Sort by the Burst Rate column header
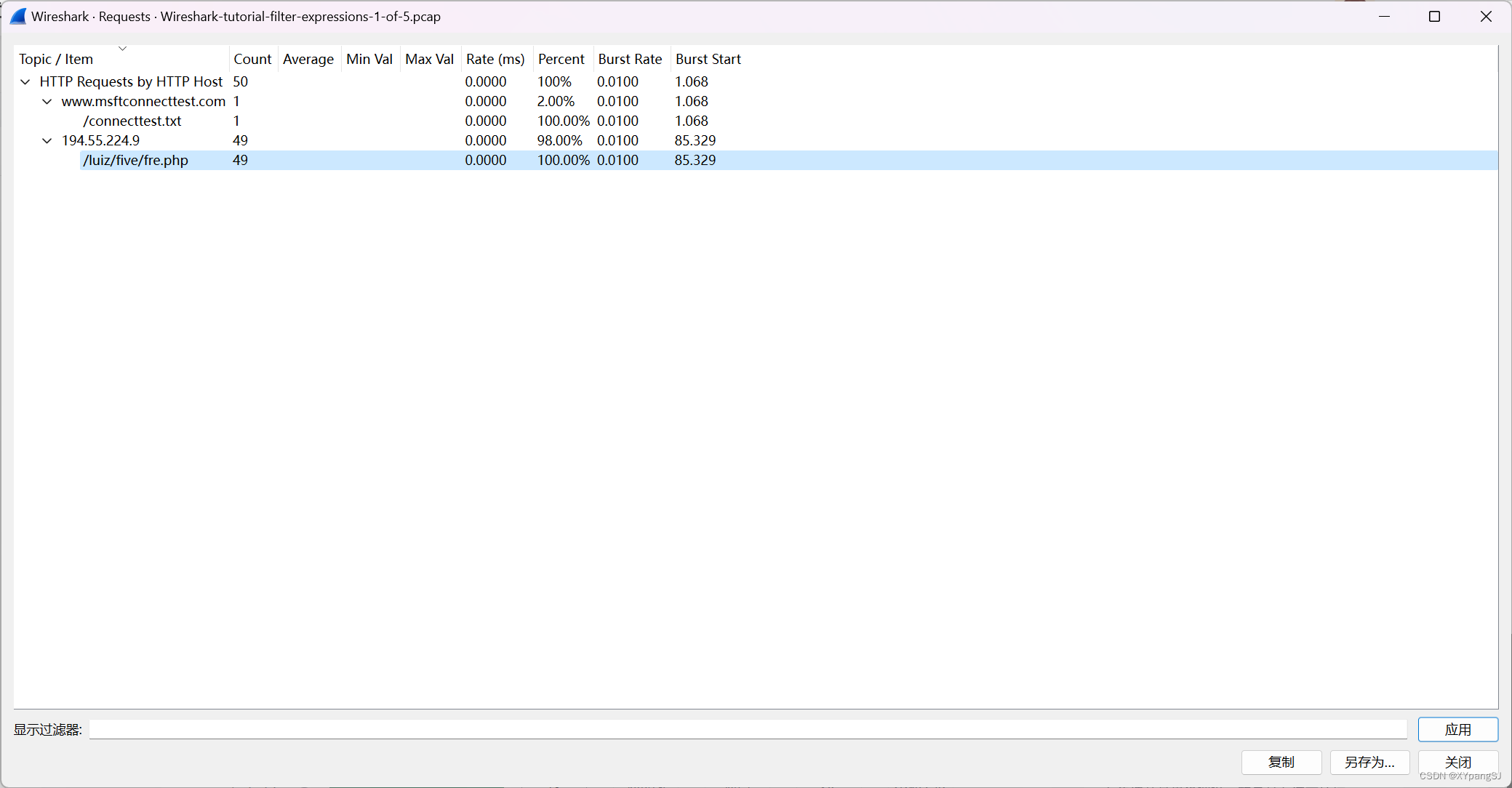This screenshot has height=788, width=1512. point(631,60)
